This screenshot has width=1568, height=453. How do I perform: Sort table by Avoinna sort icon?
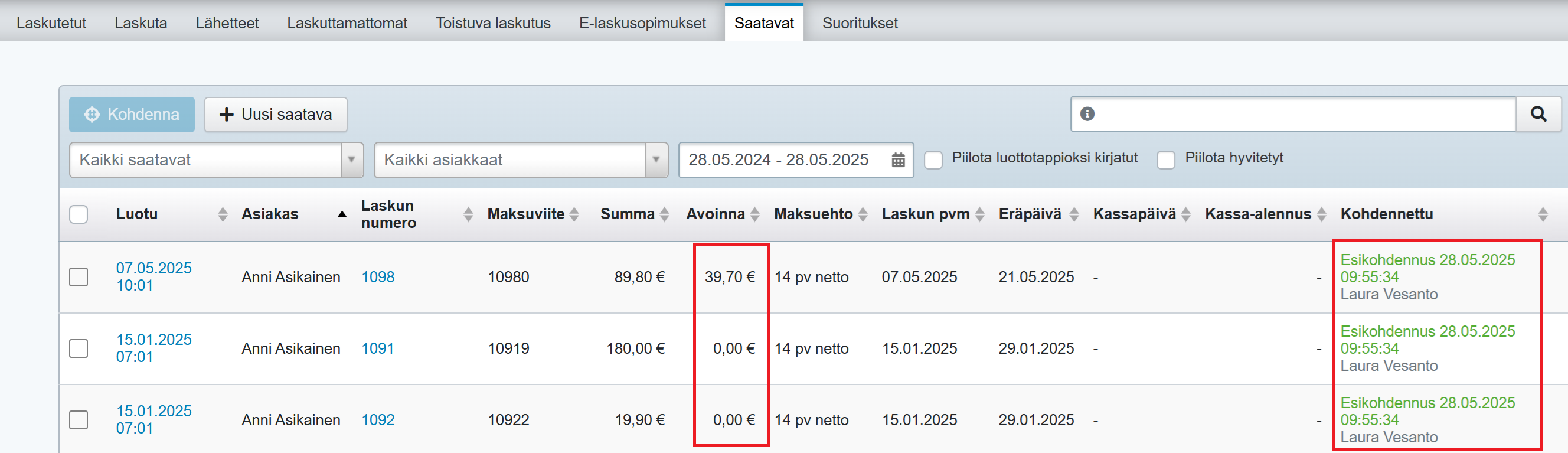(755, 214)
